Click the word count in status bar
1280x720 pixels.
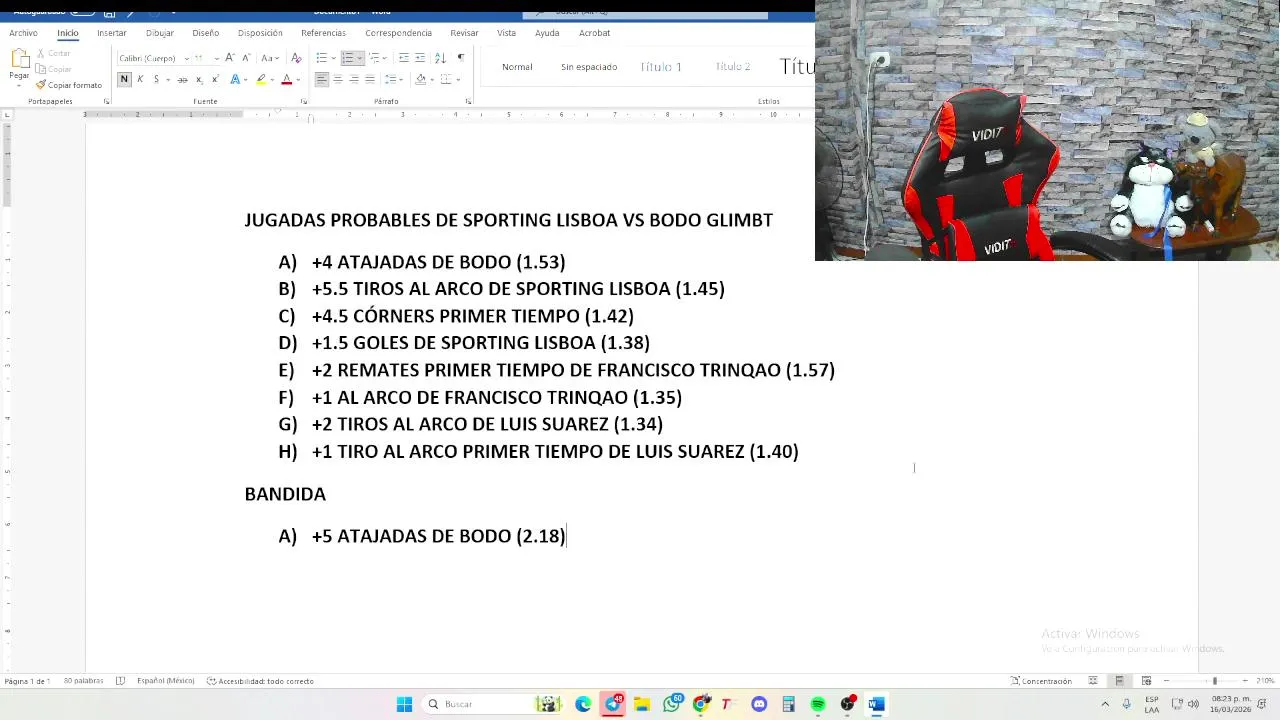[83, 681]
